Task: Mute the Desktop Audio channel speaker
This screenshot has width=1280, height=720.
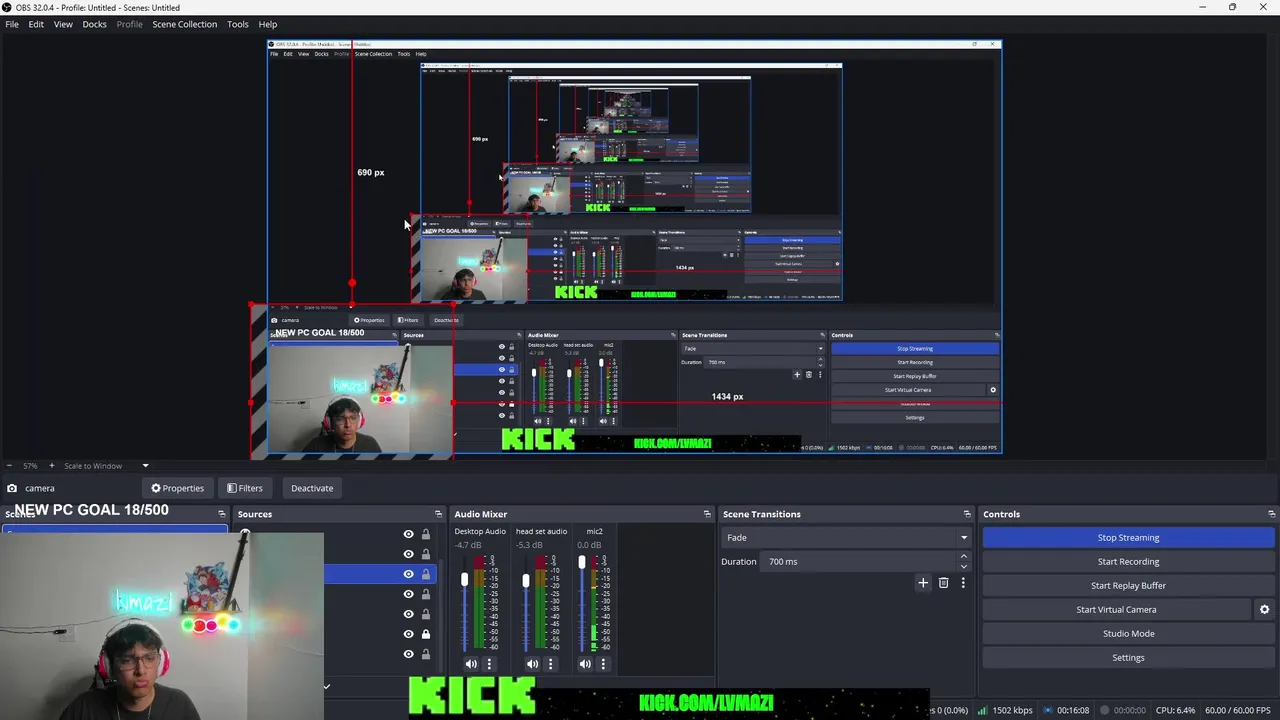Action: 471,664
